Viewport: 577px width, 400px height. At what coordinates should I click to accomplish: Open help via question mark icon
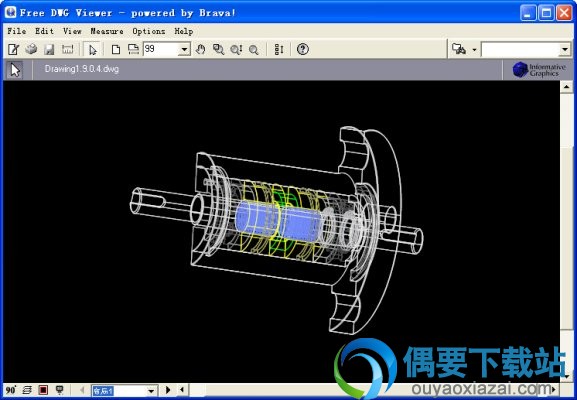click(x=302, y=49)
